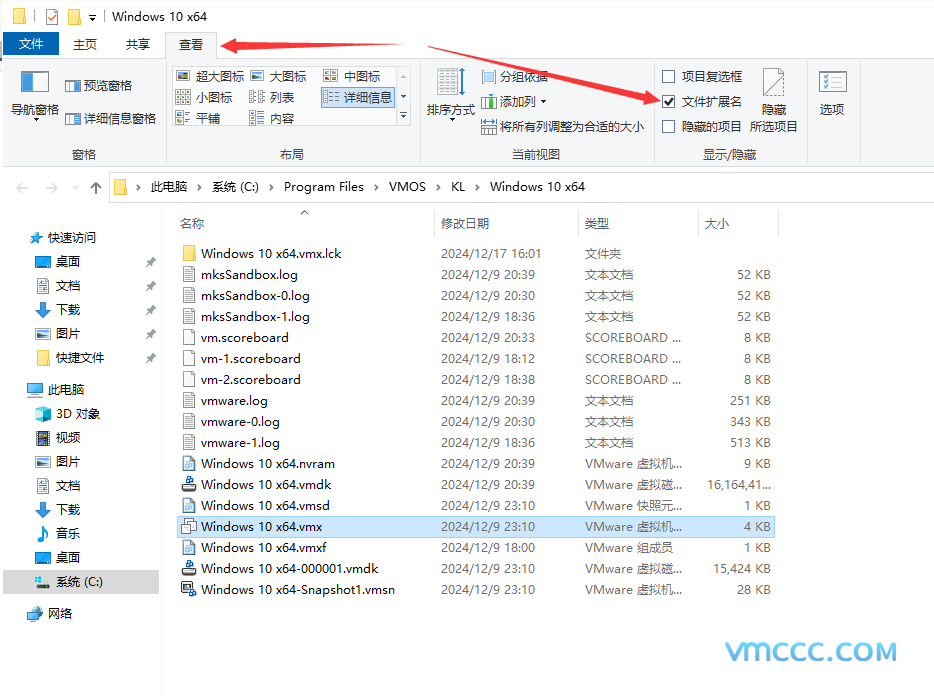Enable the 项目复选框 checkbox

(668, 76)
